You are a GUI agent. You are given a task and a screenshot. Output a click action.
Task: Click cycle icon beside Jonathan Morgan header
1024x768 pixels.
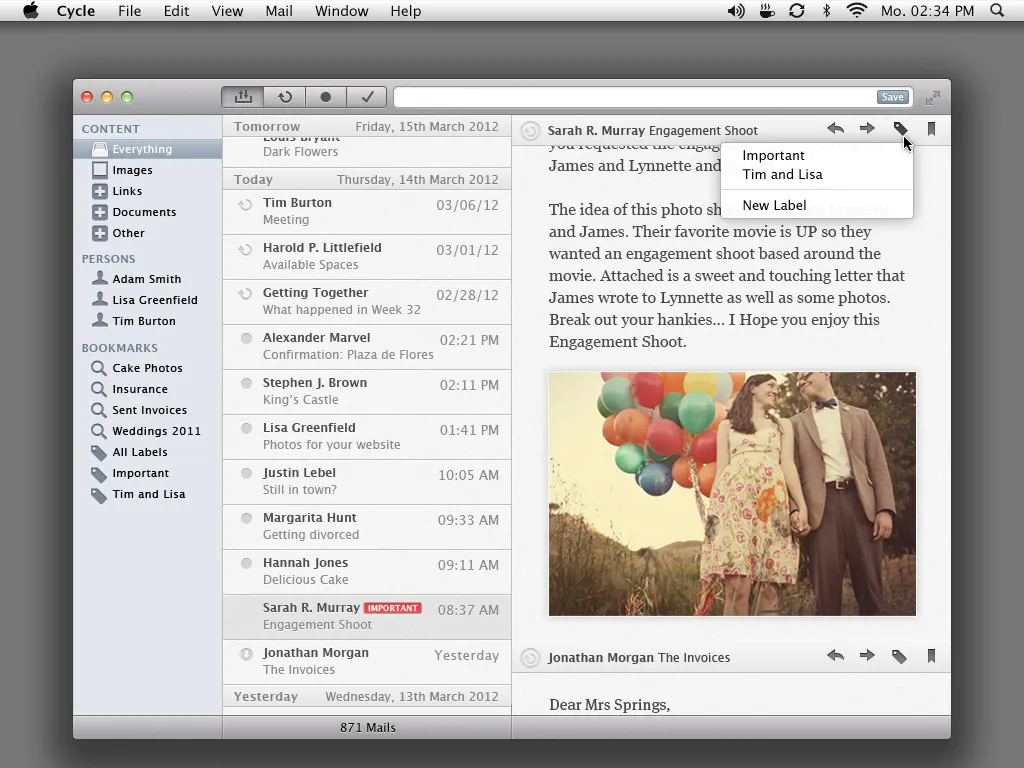(x=530, y=658)
